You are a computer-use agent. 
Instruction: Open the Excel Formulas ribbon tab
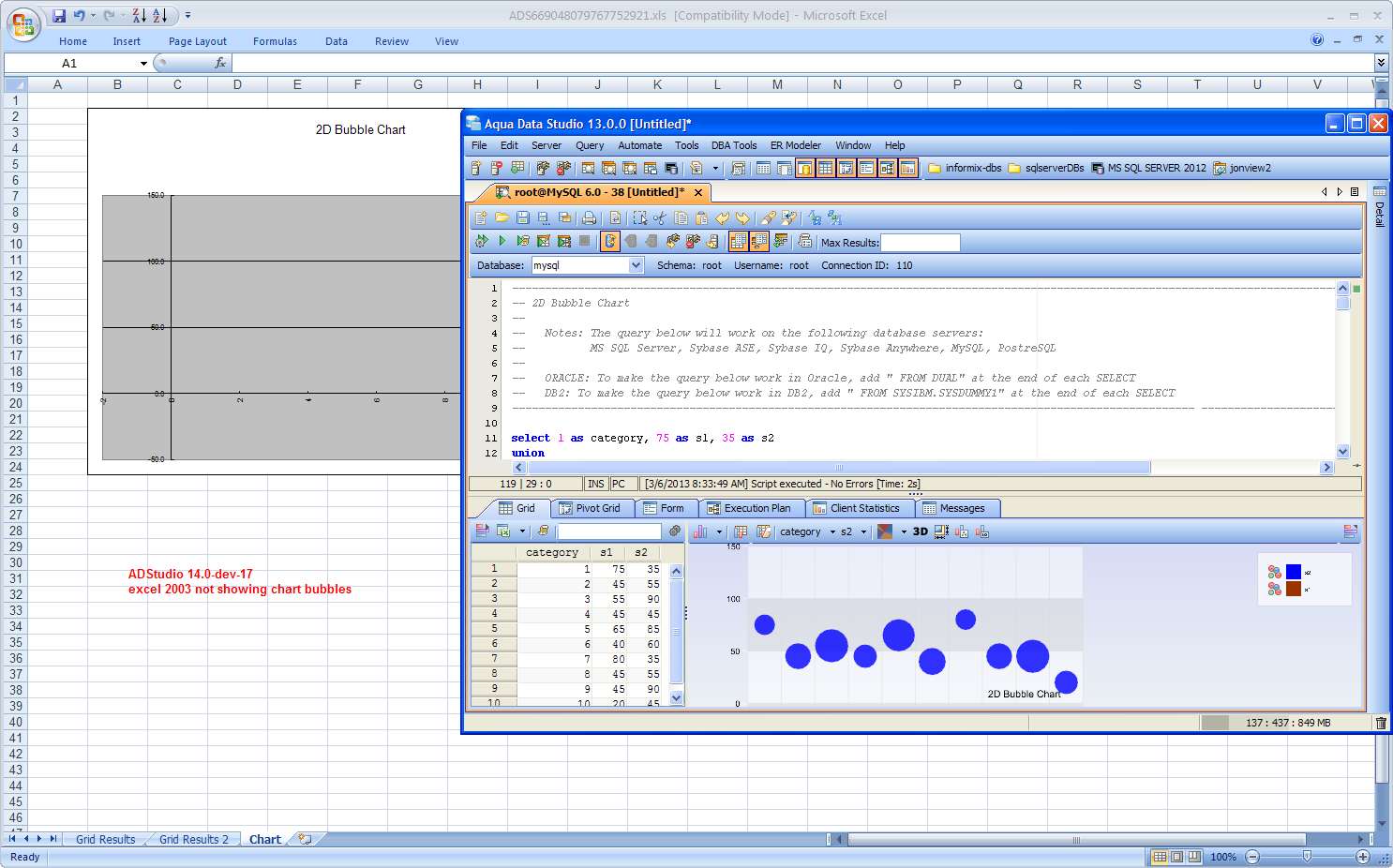(x=275, y=41)
